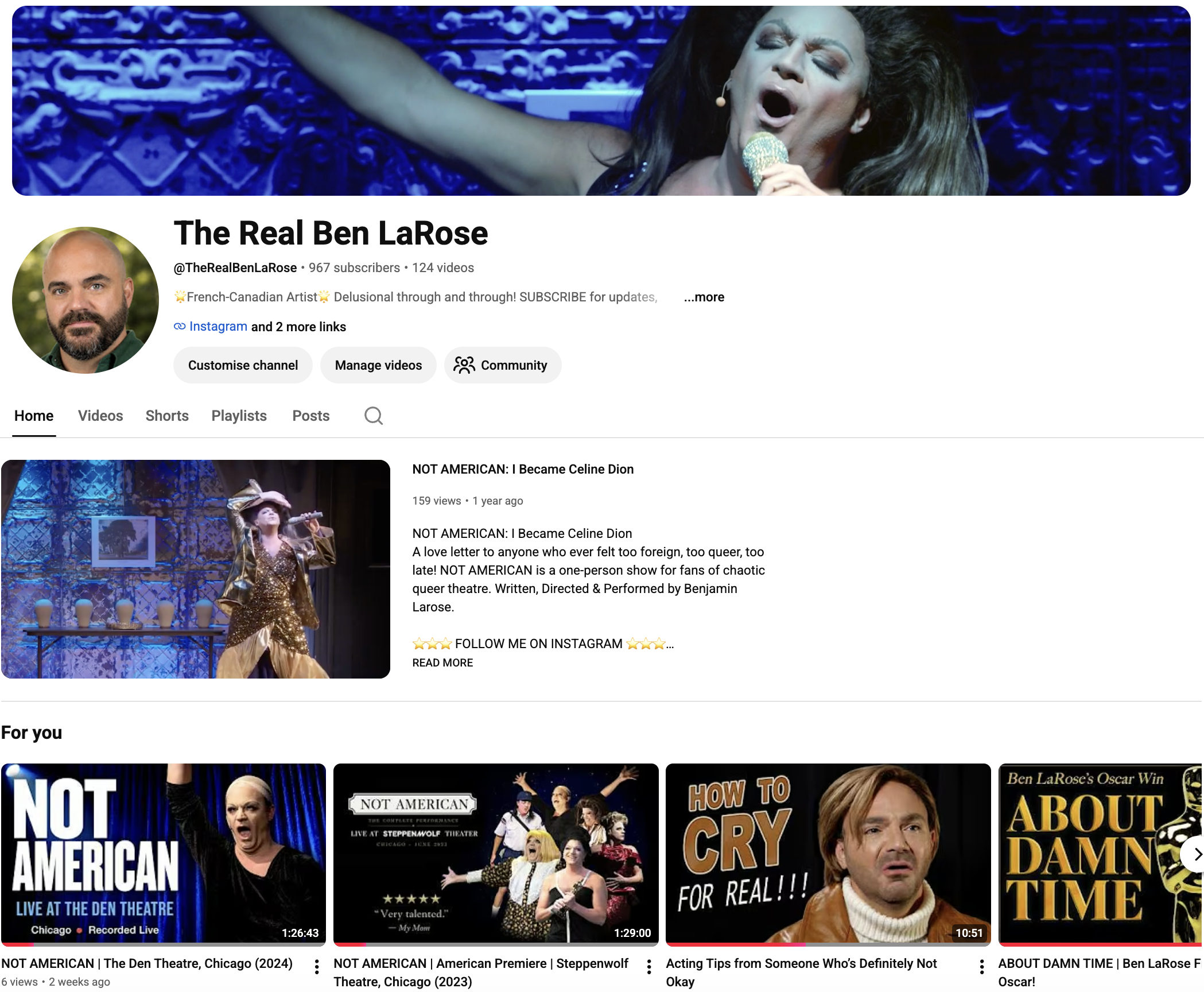This screenshot has width=1204, height=992.
Task: Open 'NOT AMERICAN | American Premiere' video title
Action: (481, 972)
